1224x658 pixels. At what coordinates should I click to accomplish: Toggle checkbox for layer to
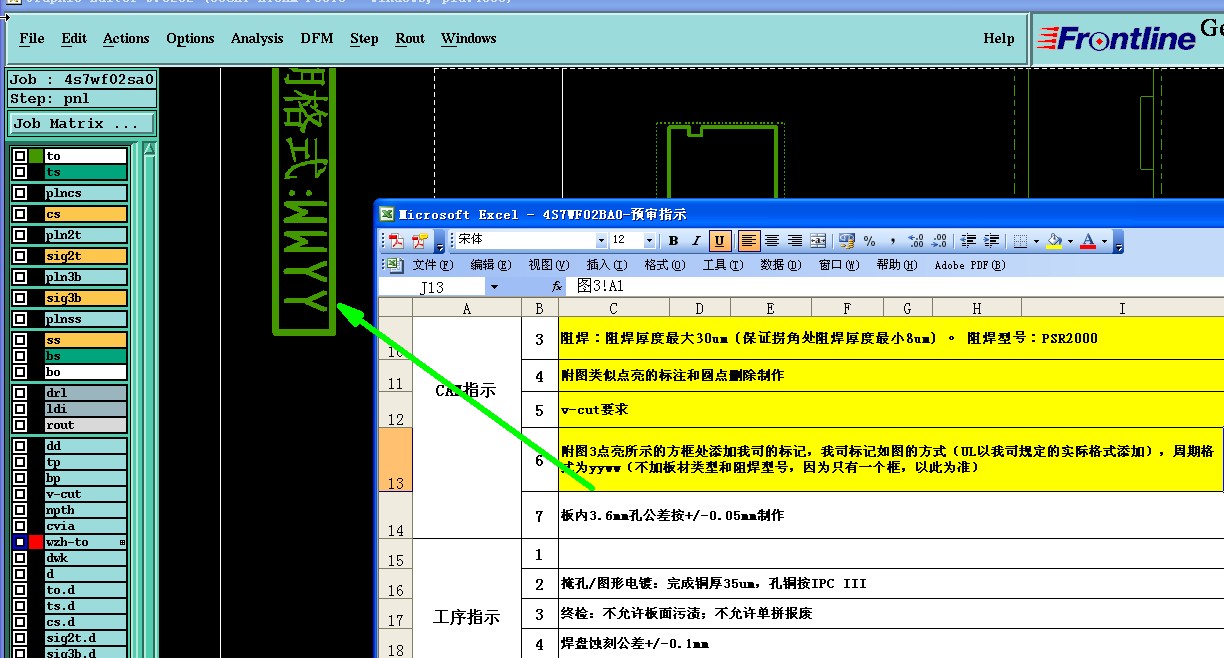click(20, 156)
